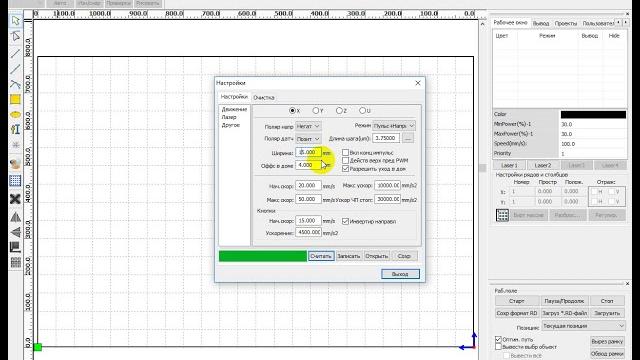Click right tab scroll arrow in panel
The image size is (640, 360).
626,23
